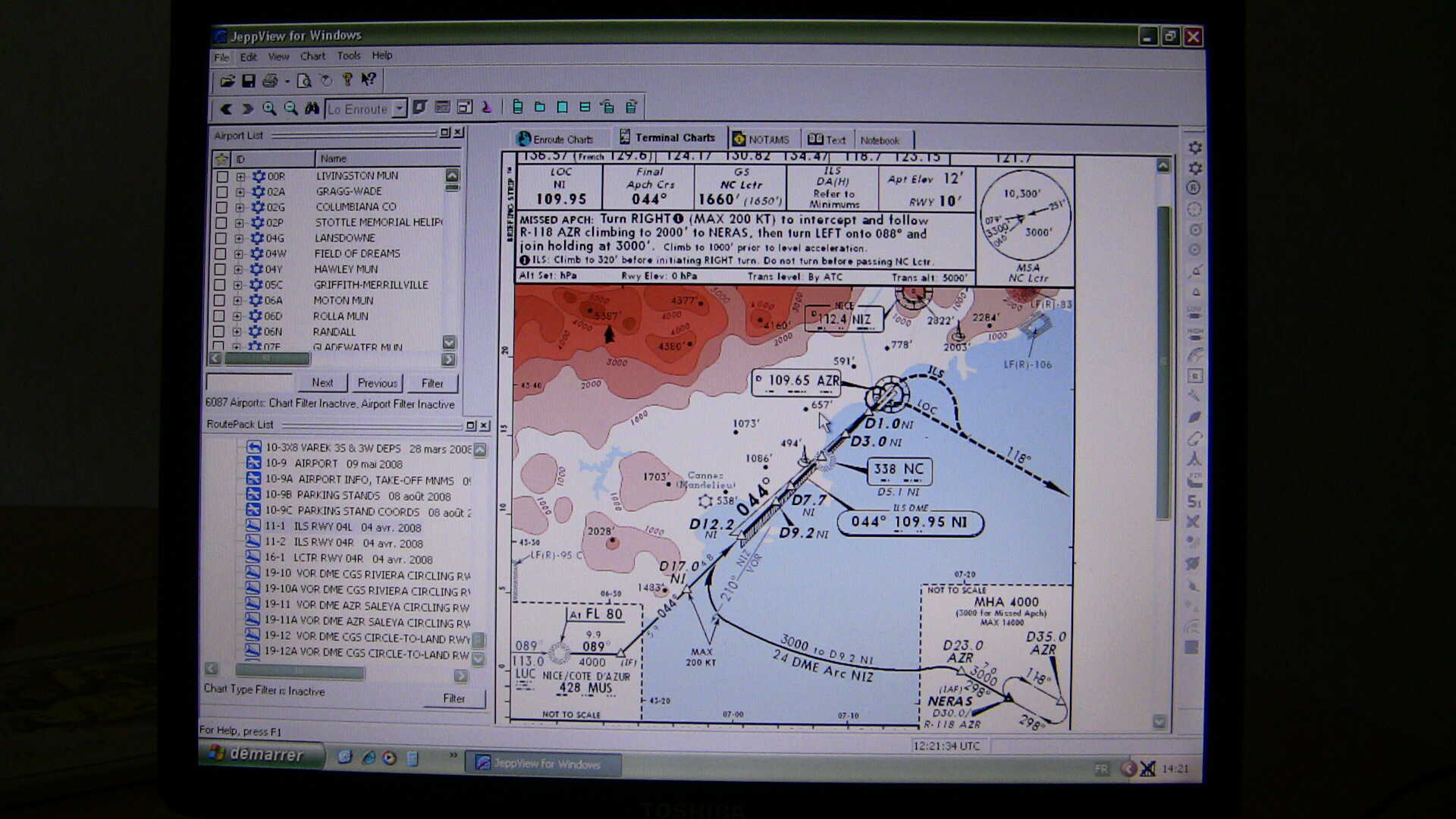Expand the 04G airport tree node

239,238
